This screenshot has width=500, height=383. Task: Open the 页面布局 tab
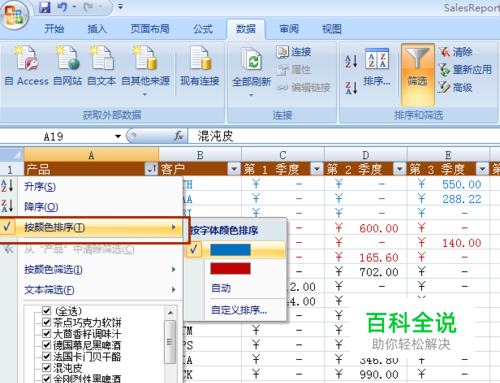(x=150, y=29)
